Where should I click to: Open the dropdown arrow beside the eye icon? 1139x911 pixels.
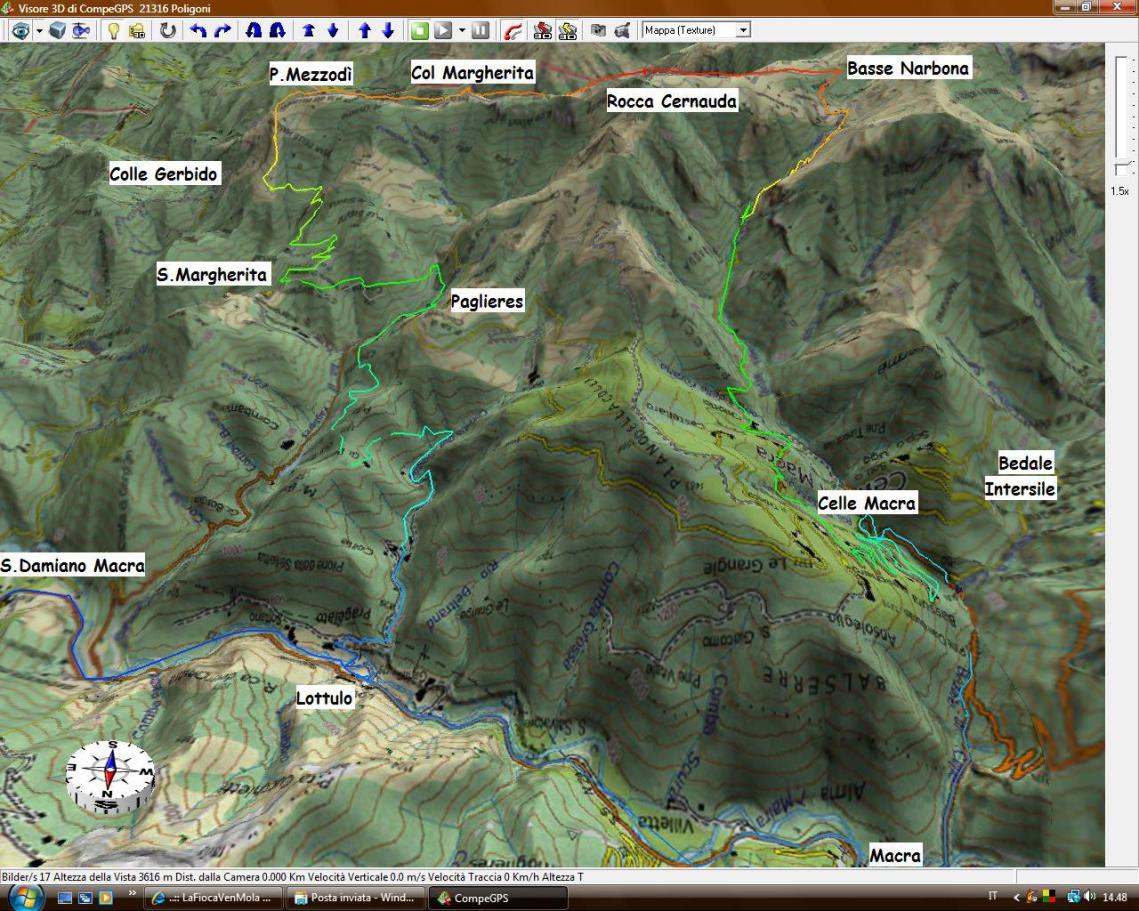pyautogui.click(x=39, y=31)
